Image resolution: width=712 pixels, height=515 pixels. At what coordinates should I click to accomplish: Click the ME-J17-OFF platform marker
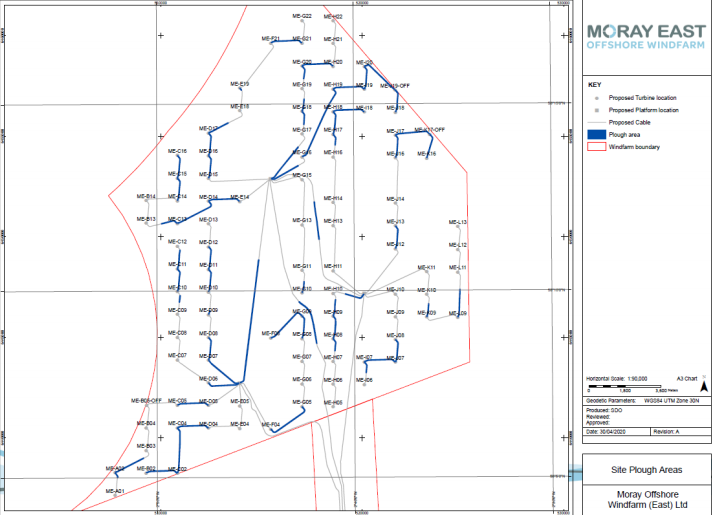point(428,134)
